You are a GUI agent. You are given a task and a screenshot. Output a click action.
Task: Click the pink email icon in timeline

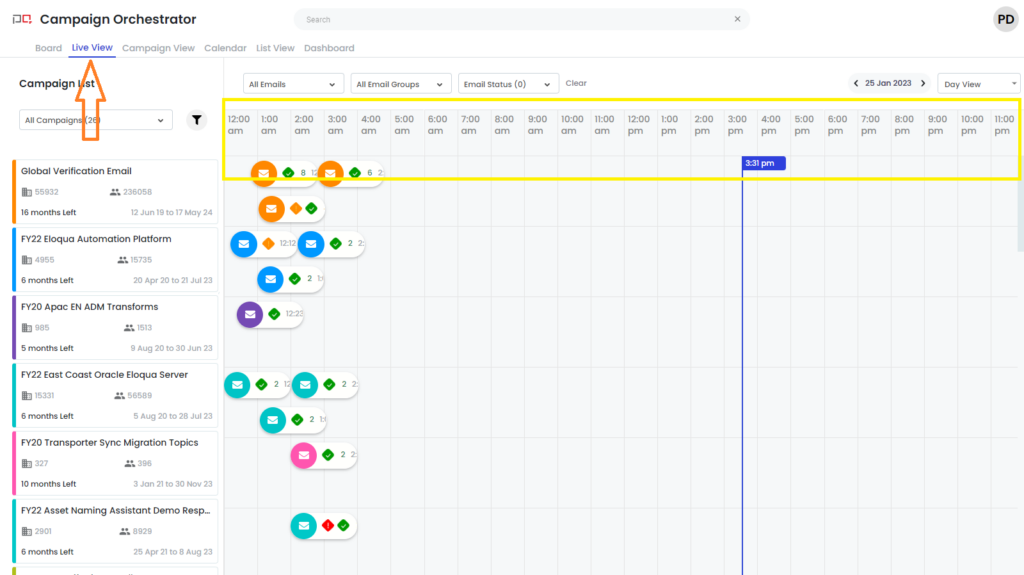(304, 455)
